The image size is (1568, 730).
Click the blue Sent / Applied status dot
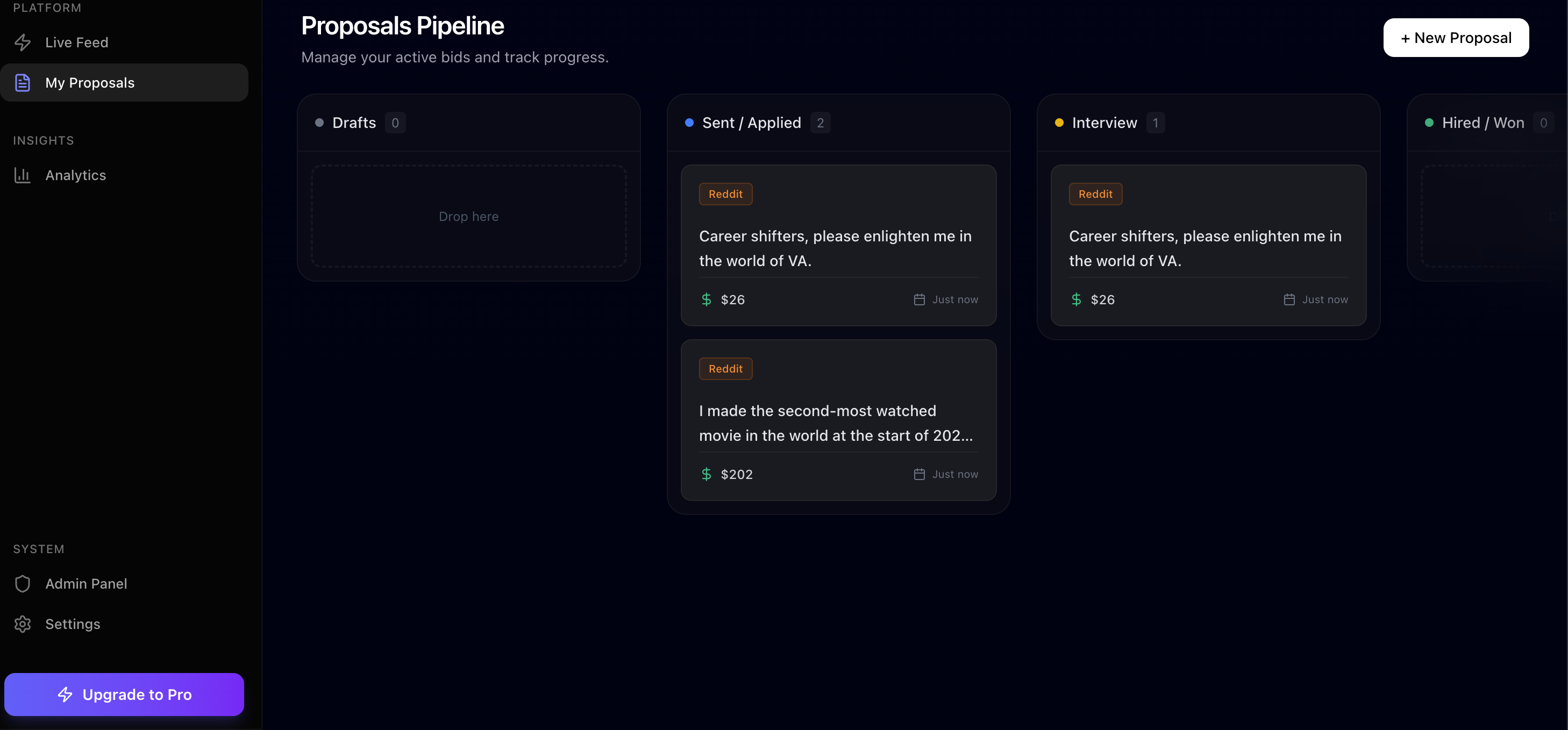[689, 123]
